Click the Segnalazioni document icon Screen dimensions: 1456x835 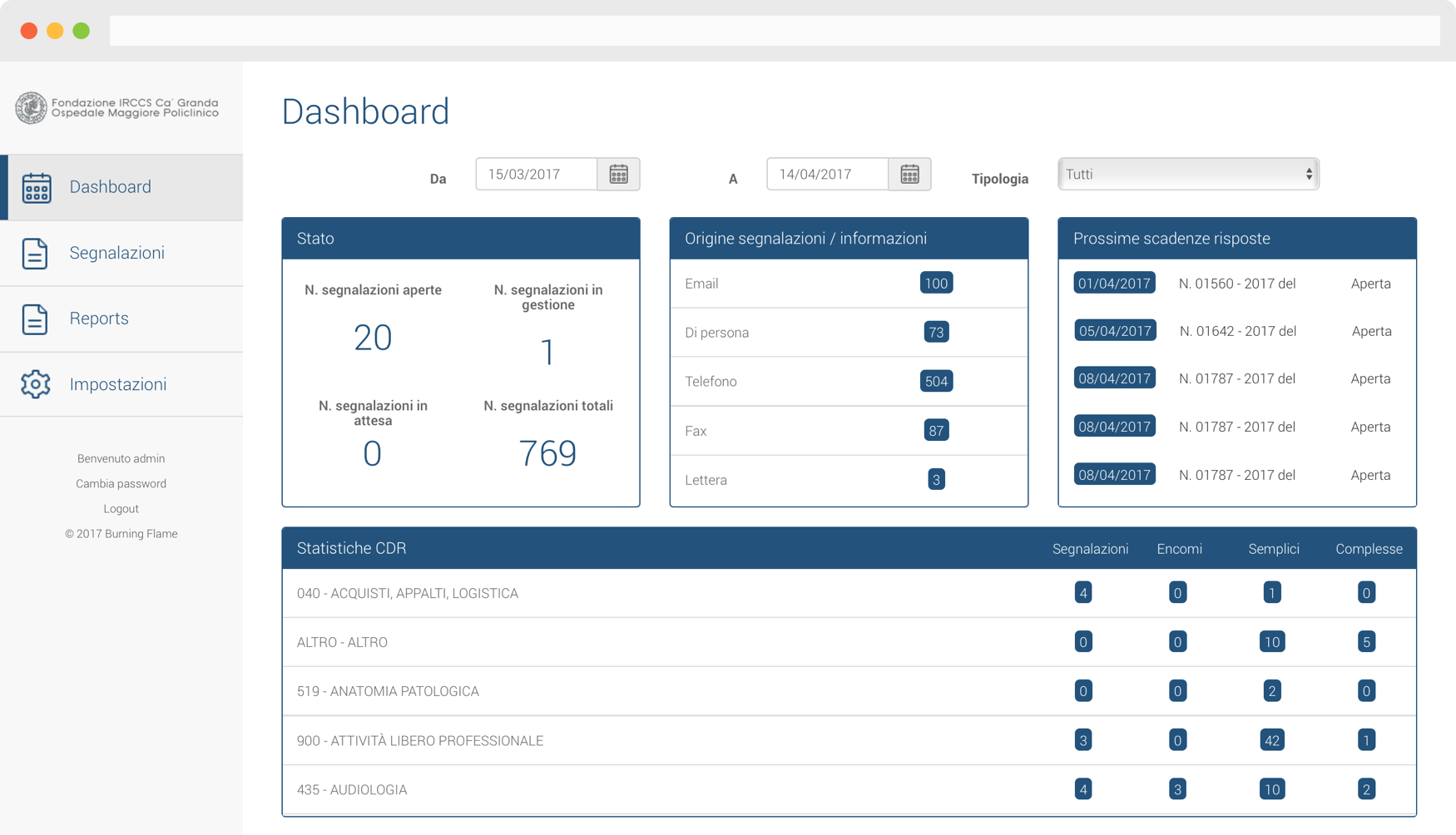35,253
